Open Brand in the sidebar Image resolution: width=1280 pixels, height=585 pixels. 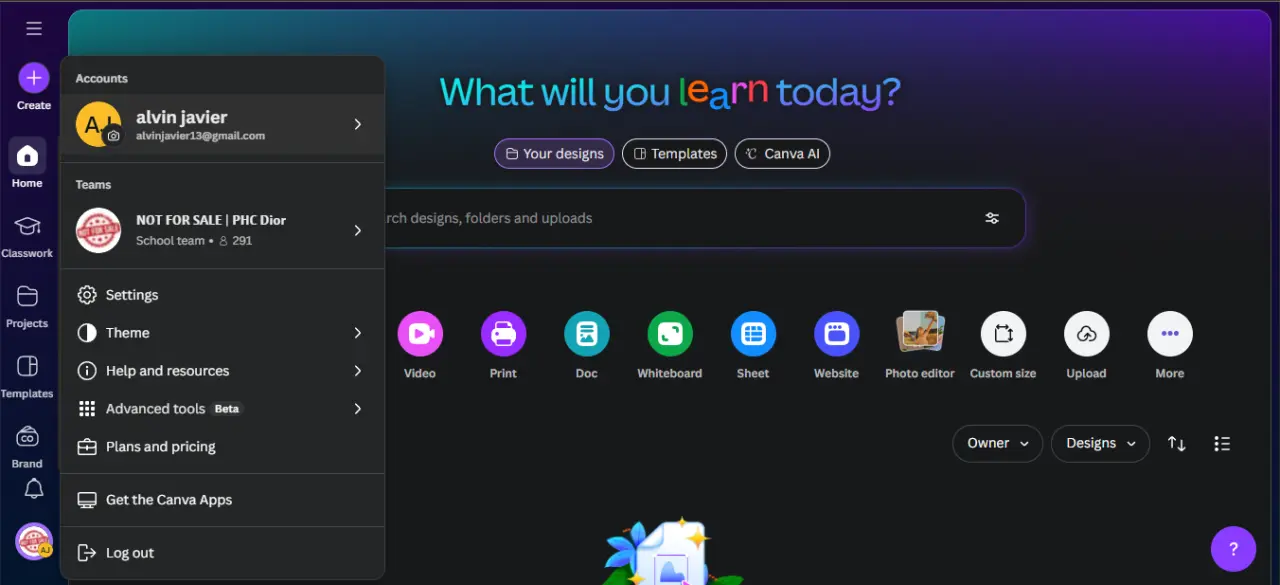point(27,447)
